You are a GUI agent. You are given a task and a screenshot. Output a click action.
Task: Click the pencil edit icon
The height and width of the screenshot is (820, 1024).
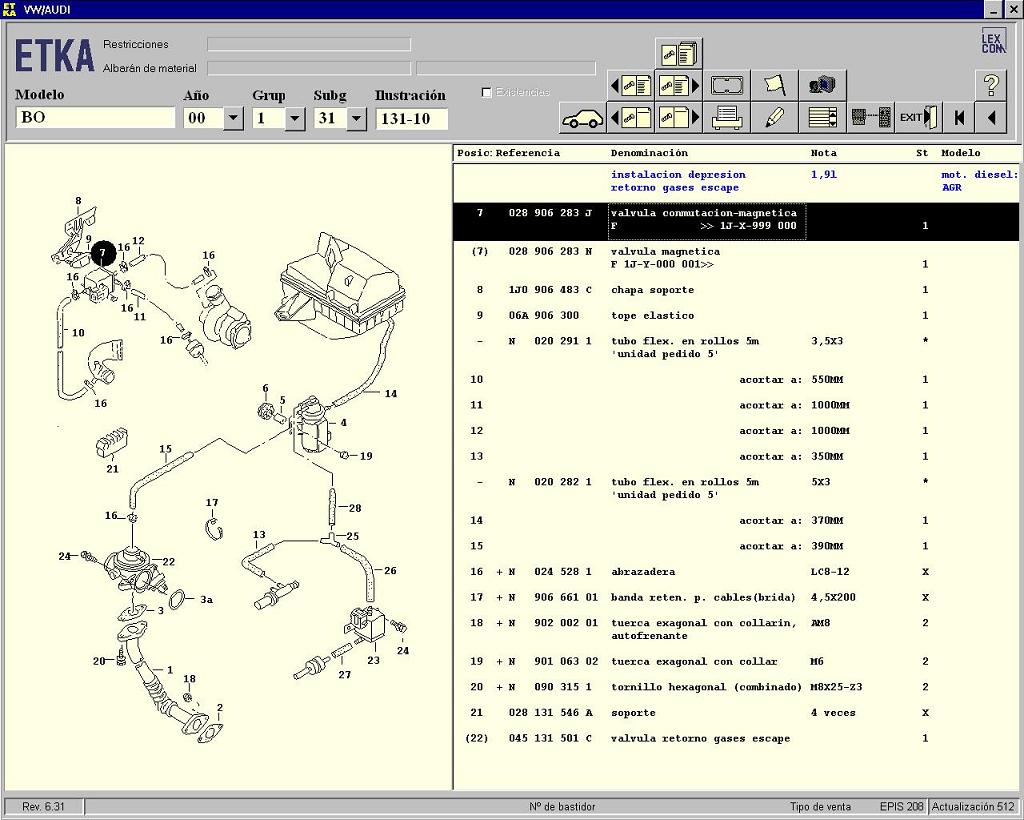click(775, 118)
